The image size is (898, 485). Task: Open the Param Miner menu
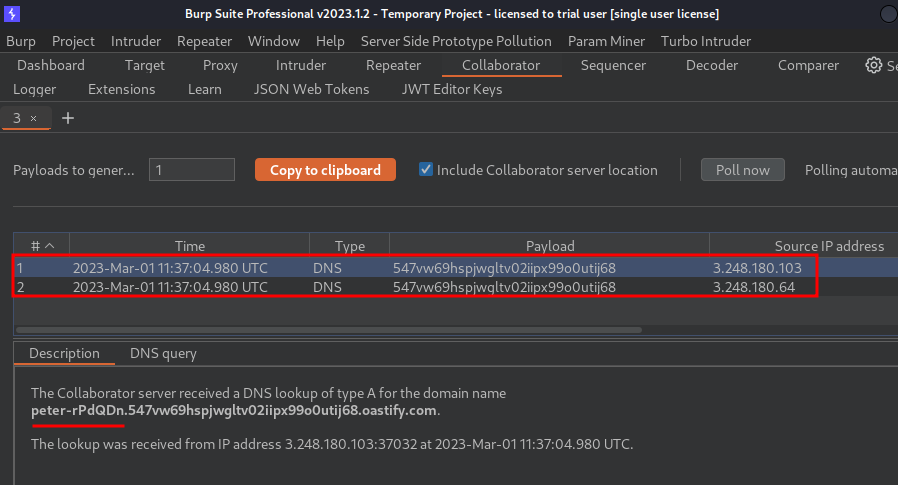[x=606, y=41]
